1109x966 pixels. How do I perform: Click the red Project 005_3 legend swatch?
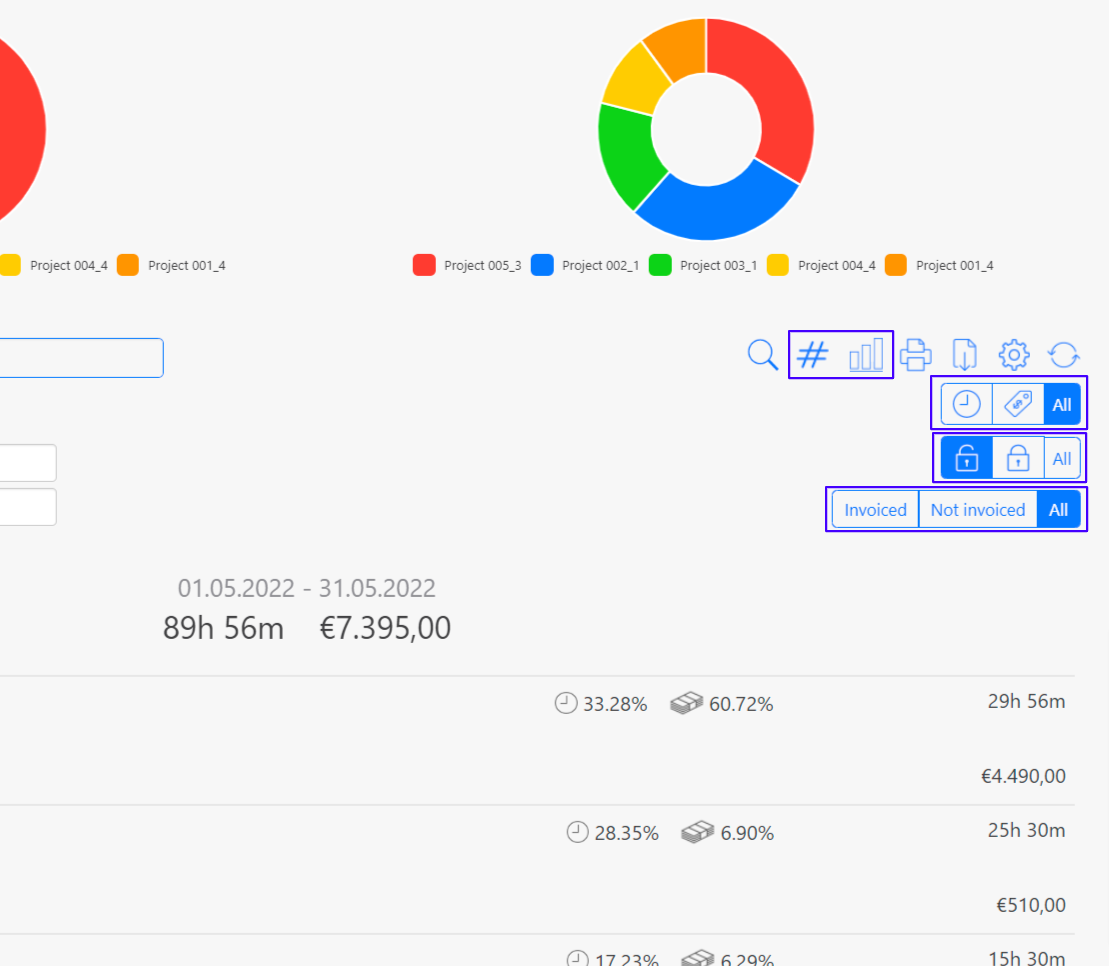point(424,265)
